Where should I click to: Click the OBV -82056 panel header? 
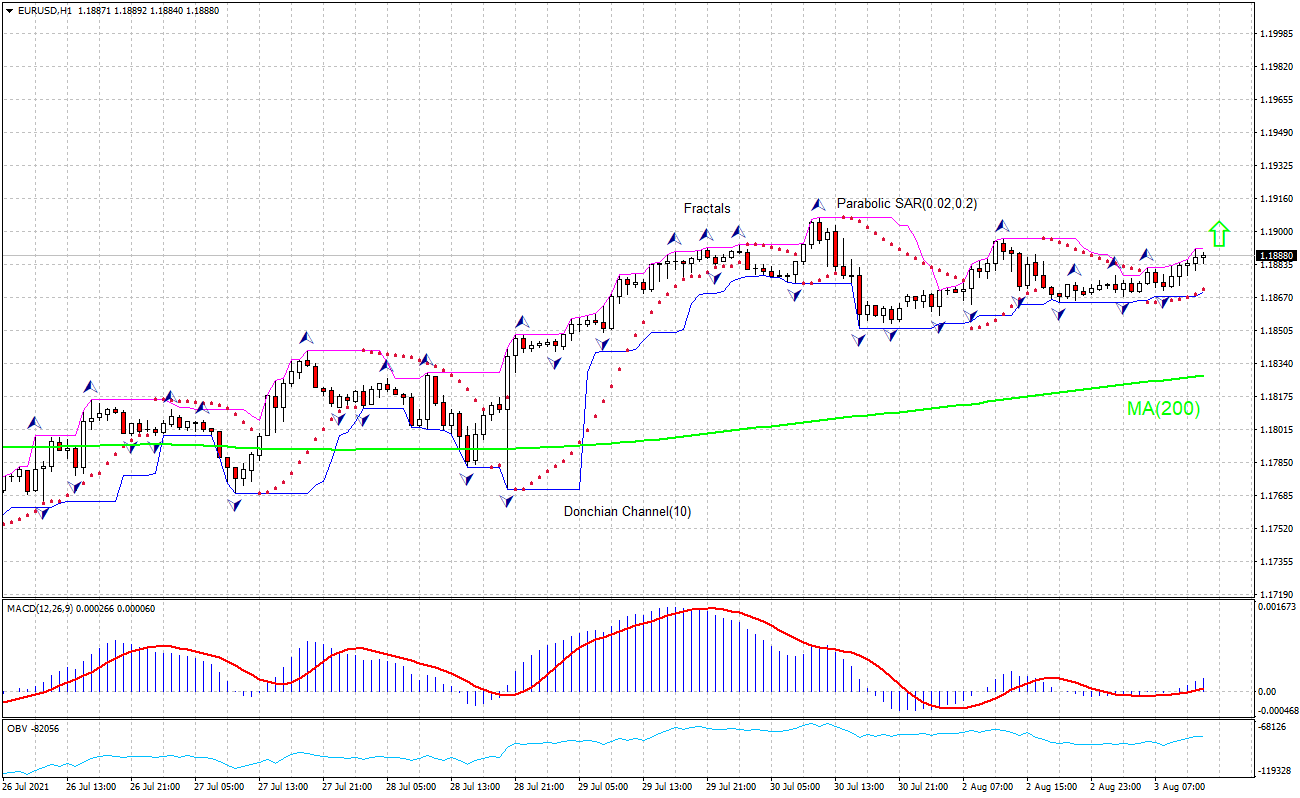pyautogui.click(x=30, y=729)
